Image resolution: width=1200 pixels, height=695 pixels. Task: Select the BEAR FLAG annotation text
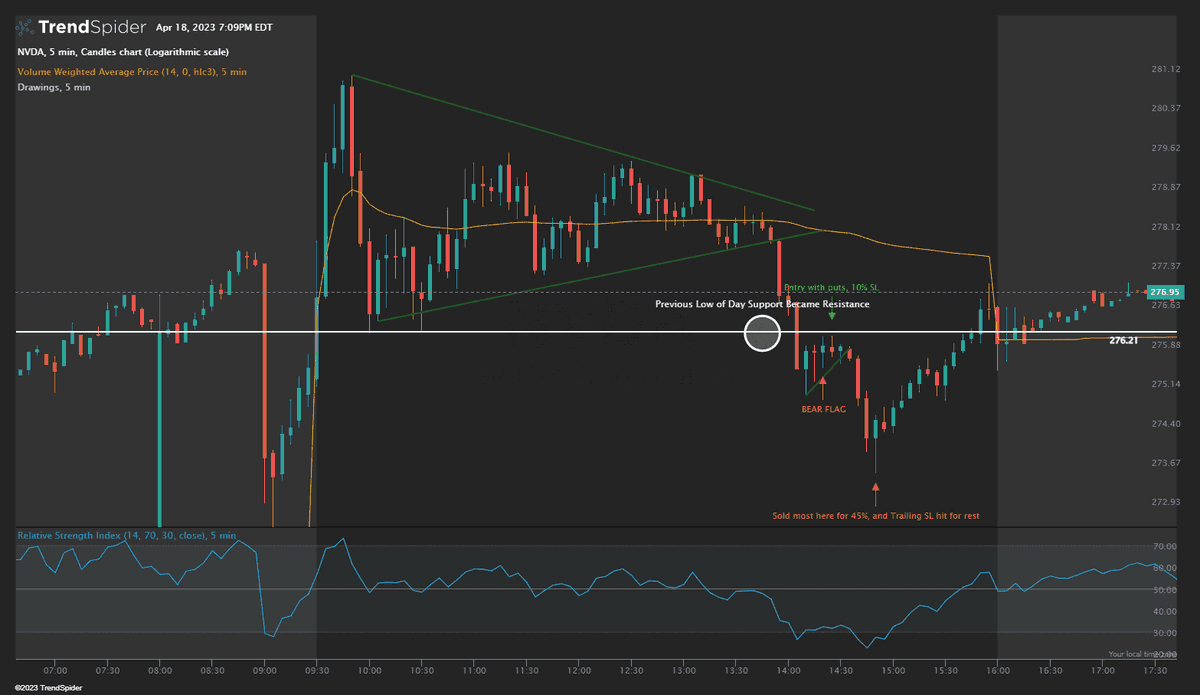[823, 409]
